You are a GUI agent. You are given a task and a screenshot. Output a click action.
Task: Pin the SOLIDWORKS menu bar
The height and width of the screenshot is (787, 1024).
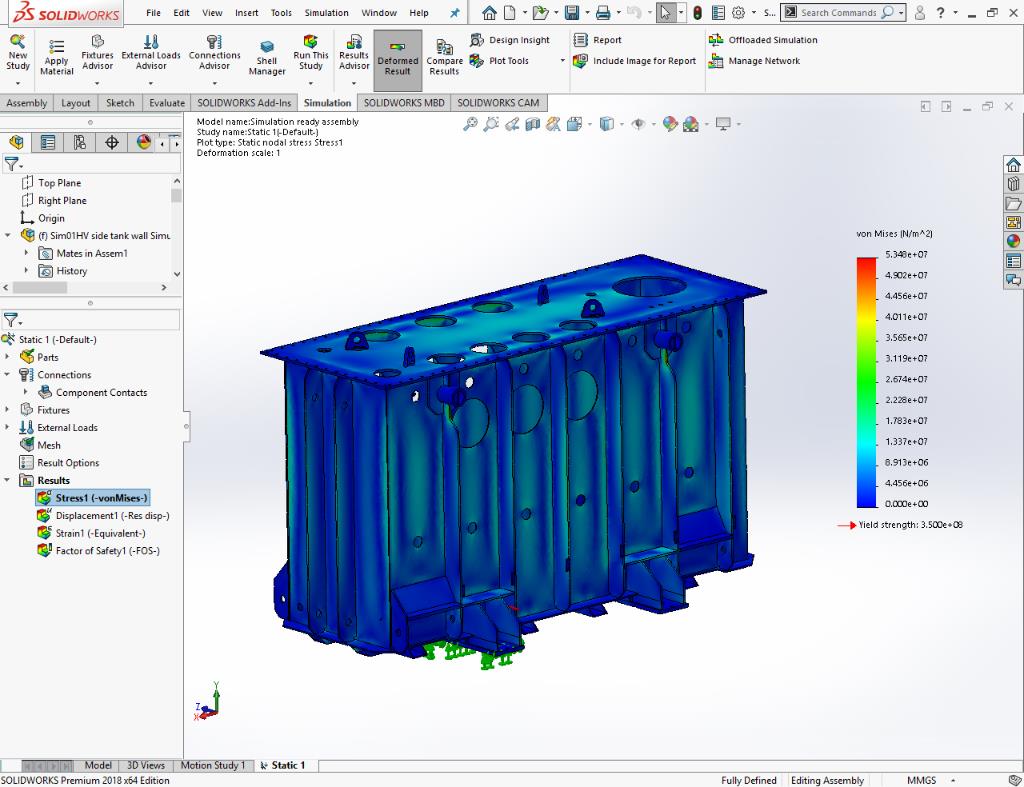click(455, 13)
